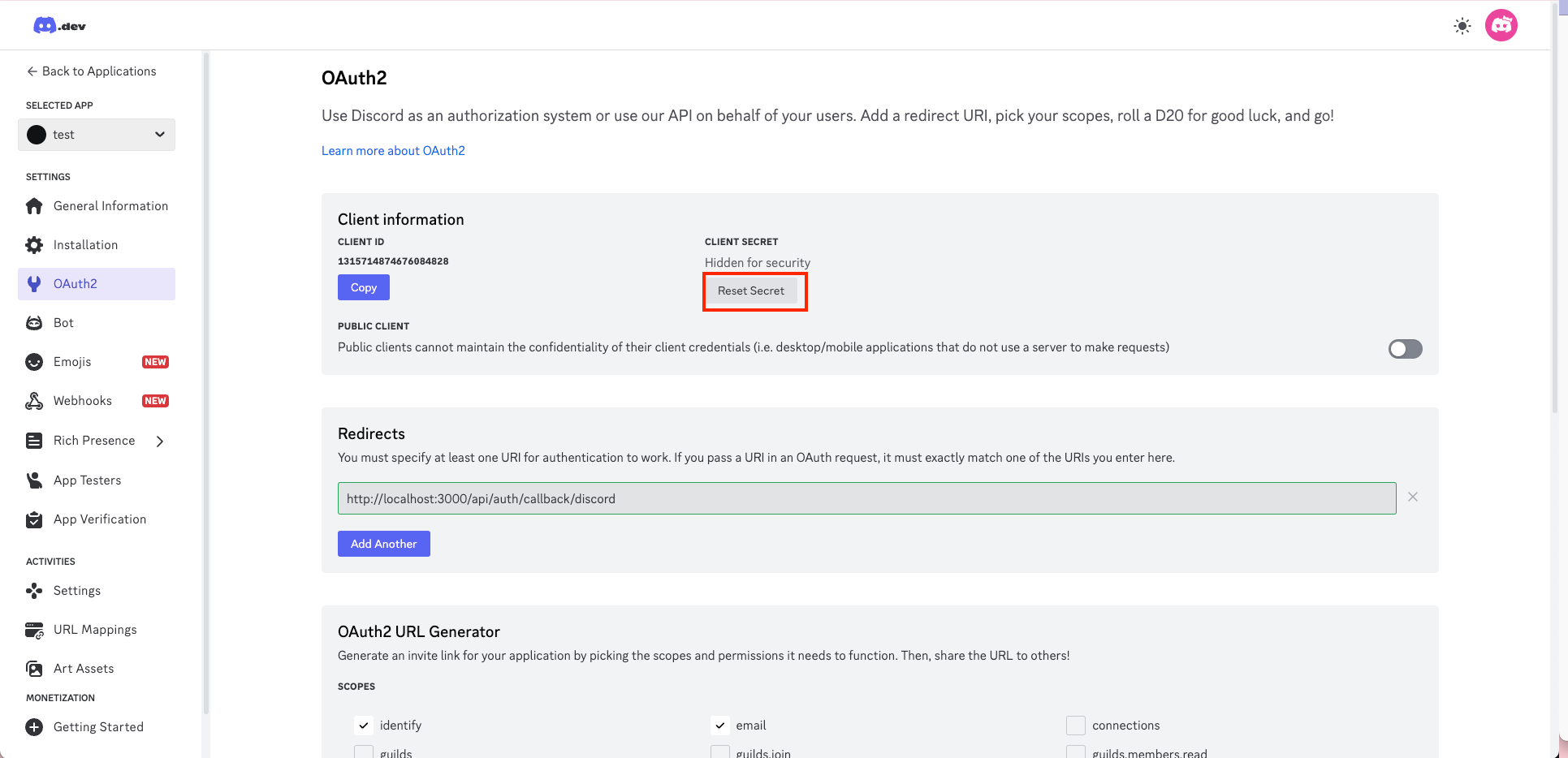Uncheck the identify scope checkbox
The image size is (1568, 758).
(x=364, y=726)
